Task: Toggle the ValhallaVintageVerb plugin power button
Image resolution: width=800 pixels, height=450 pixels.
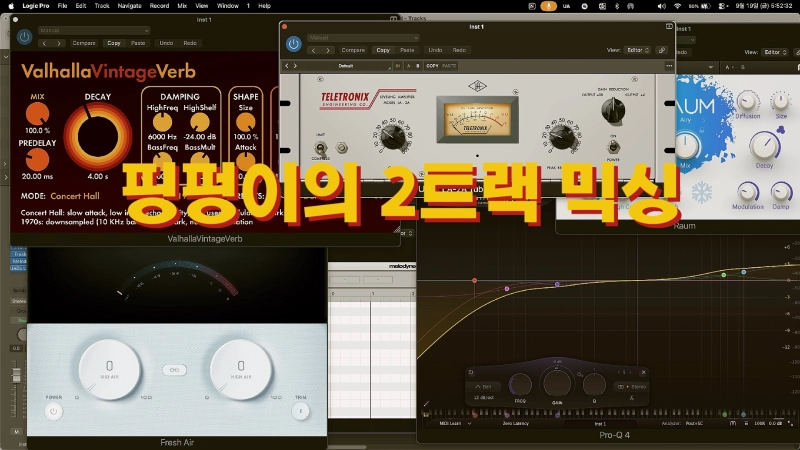Action: tap(24, 37)
